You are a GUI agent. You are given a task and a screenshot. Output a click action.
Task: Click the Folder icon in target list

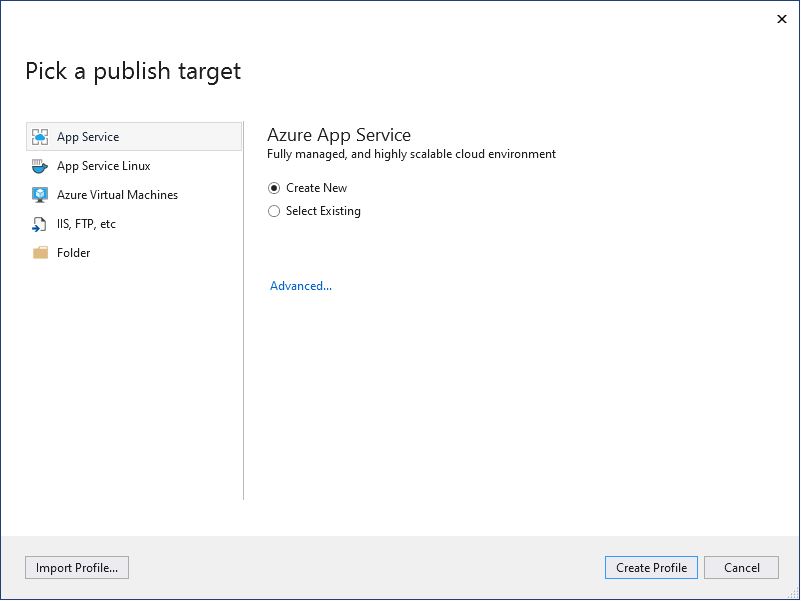pos(40,252)
